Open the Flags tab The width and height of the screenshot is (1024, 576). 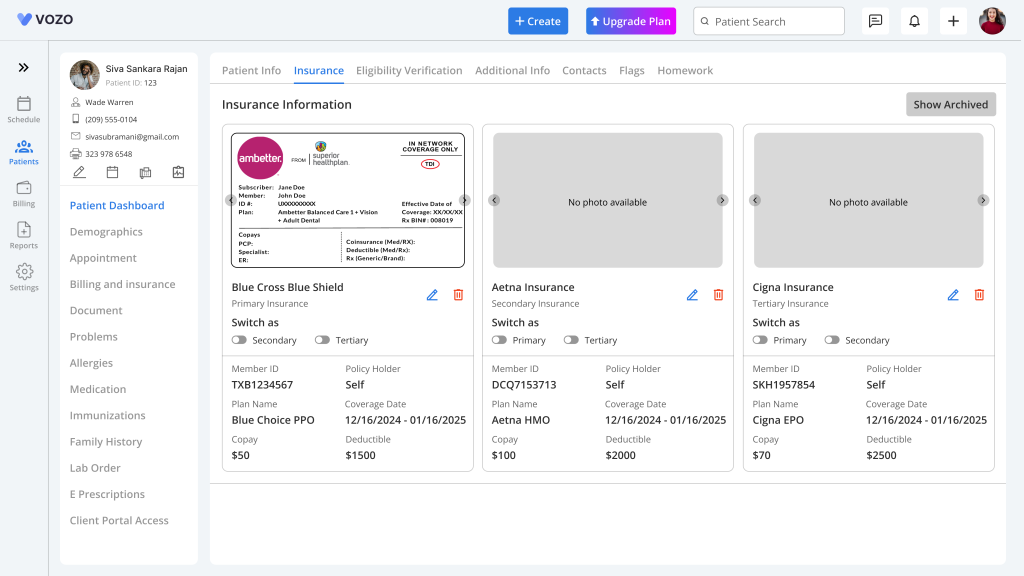632,71
